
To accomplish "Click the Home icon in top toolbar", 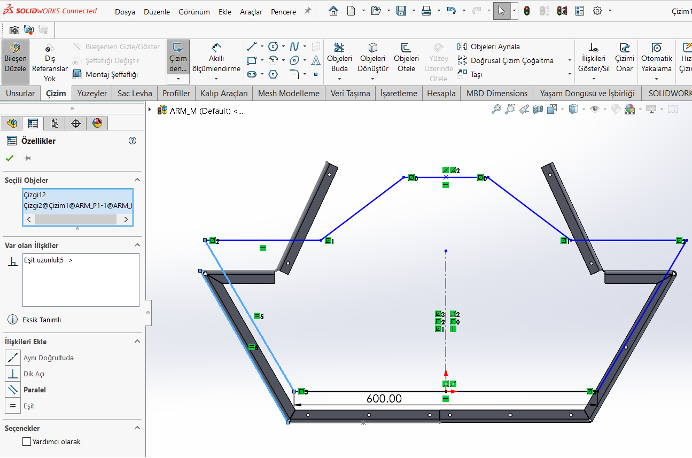I will point(334,11).
